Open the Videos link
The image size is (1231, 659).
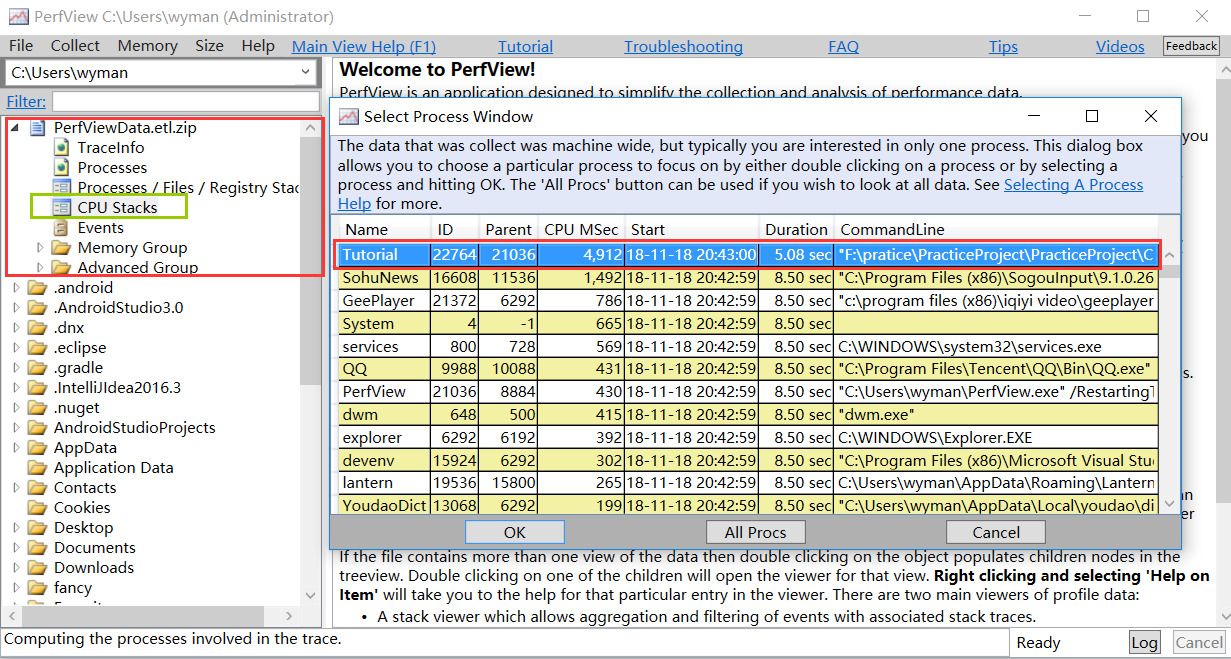1120,47
